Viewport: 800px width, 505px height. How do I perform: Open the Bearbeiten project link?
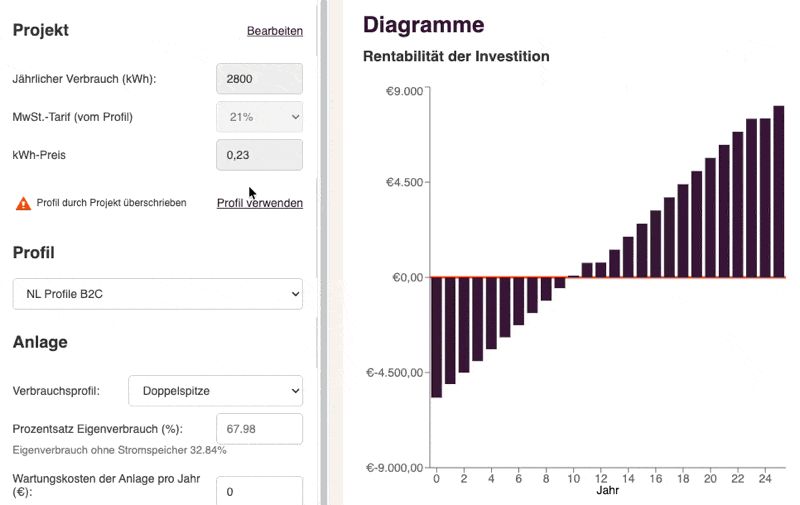pyautogui.click(x=275, y=31)
